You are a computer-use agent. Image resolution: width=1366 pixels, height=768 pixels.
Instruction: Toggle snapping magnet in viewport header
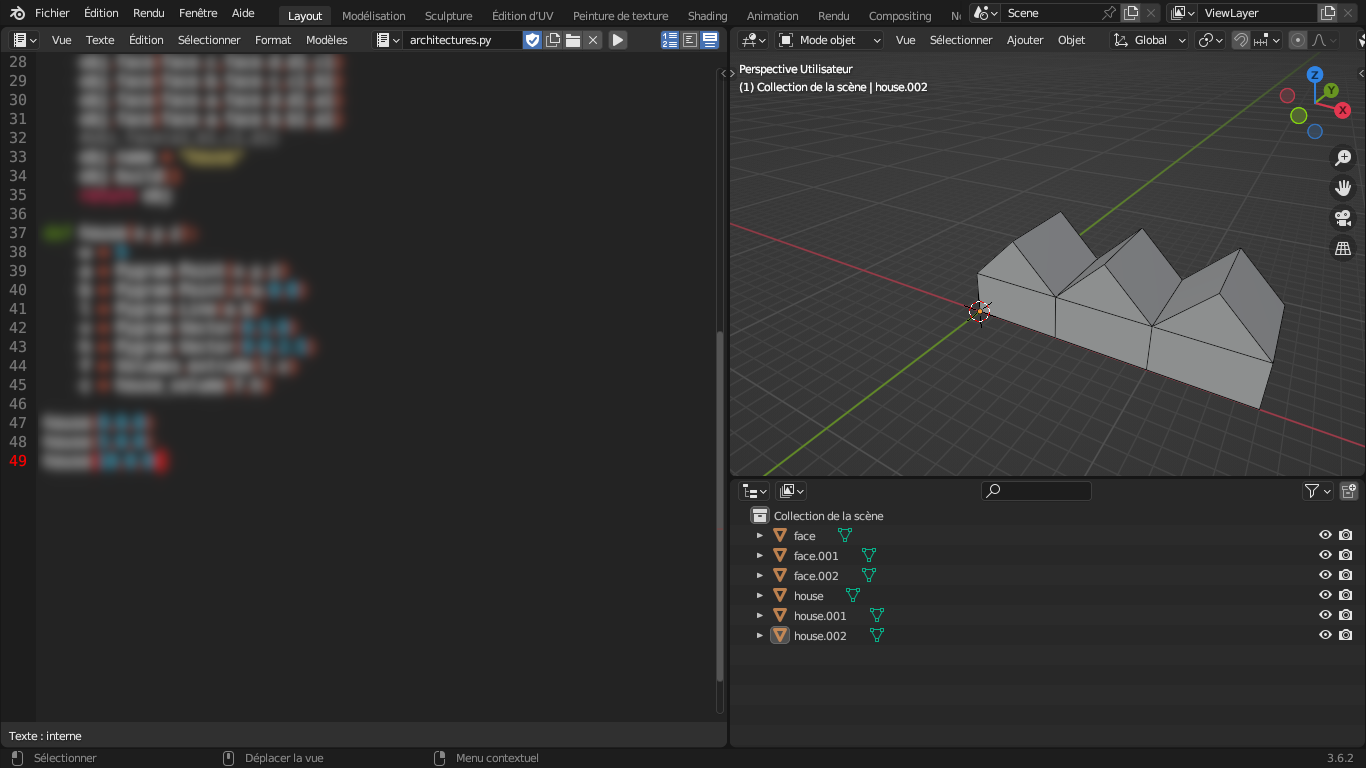[1241, 40]
